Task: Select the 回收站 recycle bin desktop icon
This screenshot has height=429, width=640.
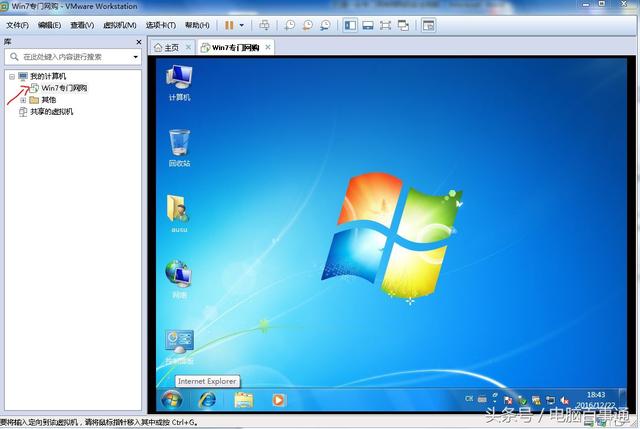Action: [x=180, y=148]
